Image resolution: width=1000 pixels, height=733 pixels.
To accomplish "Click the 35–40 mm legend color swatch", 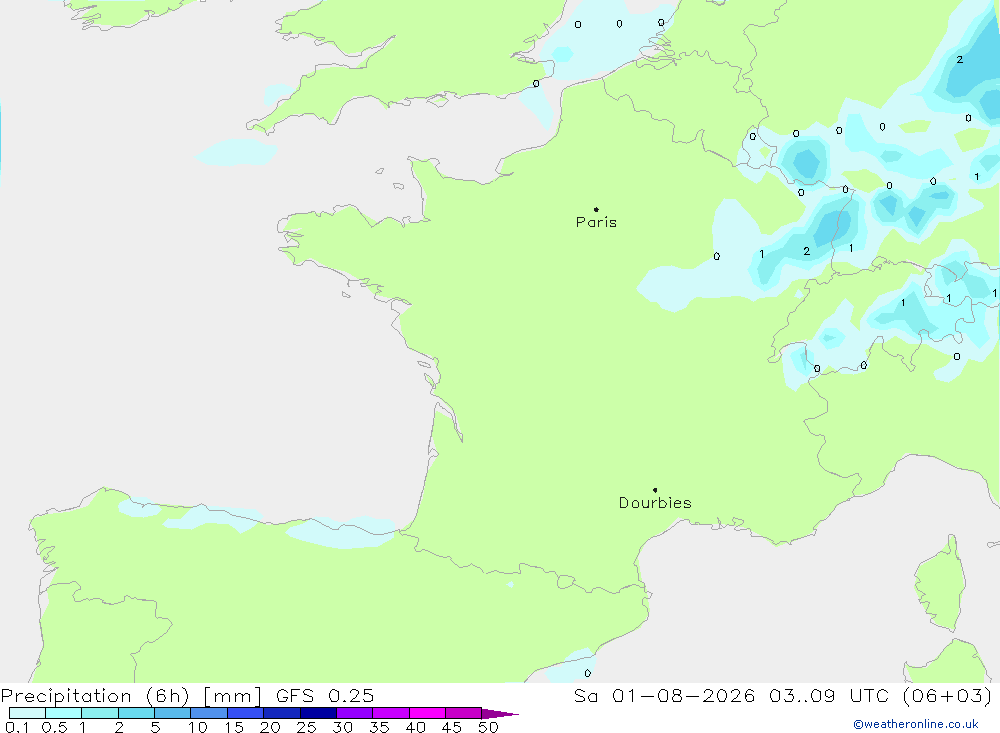I will click(x=391, y=713).
